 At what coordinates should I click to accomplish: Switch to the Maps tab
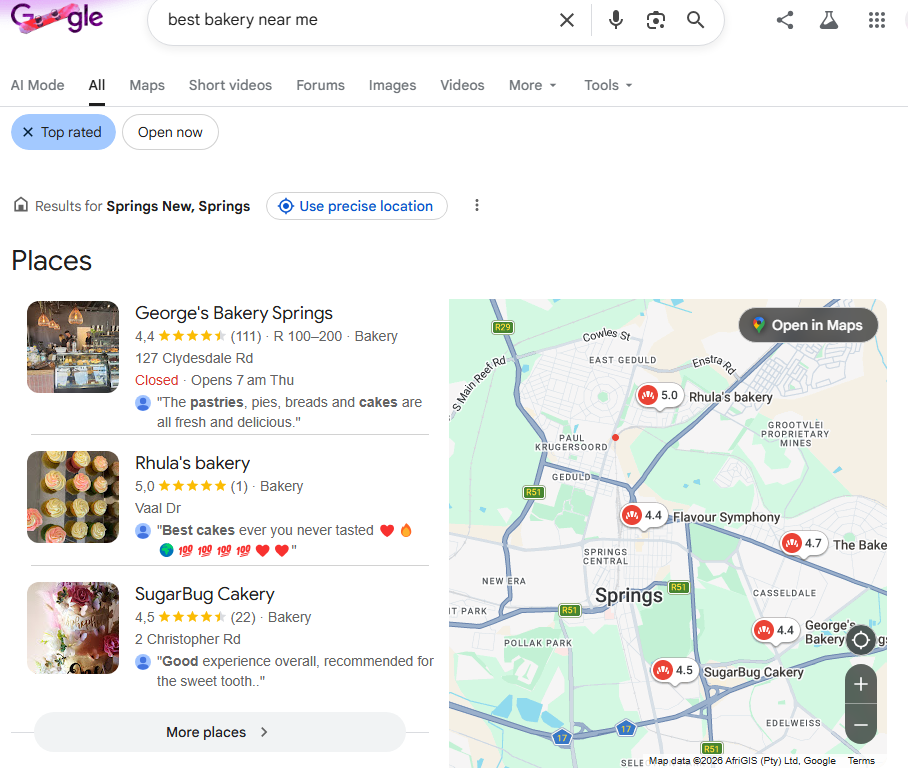[147, 85]
